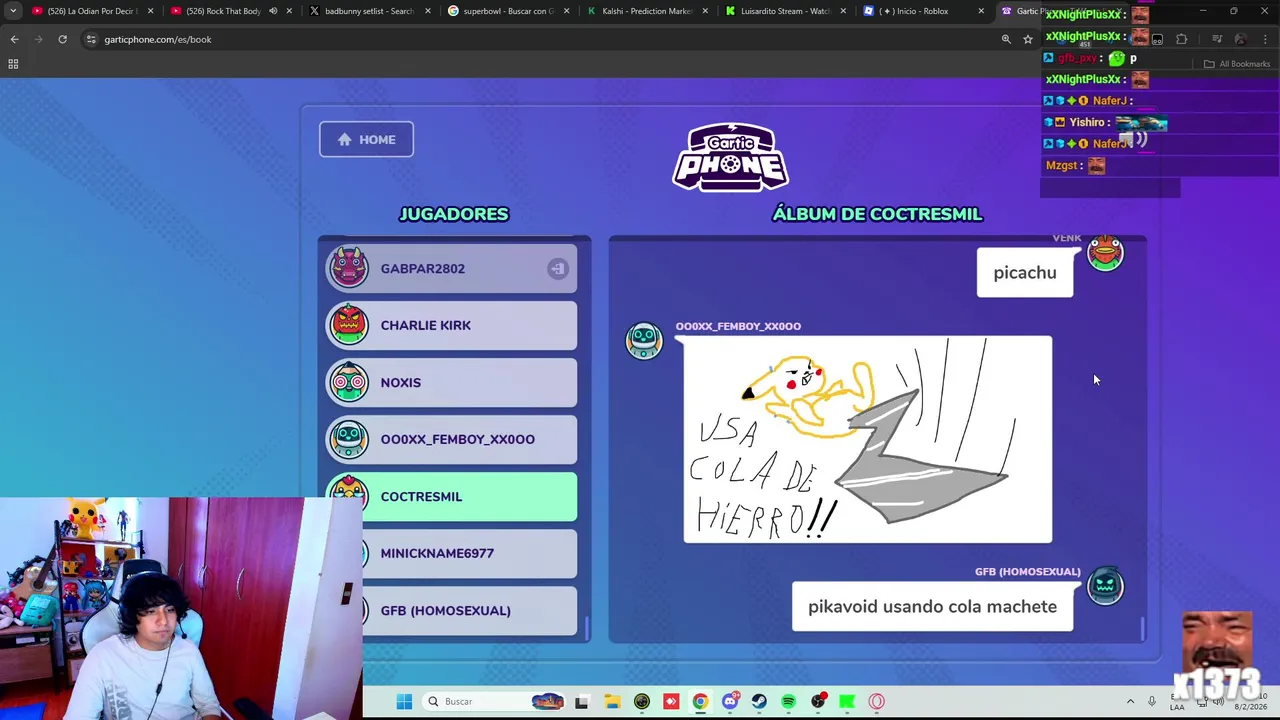Show hidden system tray icons
The width and height of the screenshot is (1280, 720).
pos(1130,701)
